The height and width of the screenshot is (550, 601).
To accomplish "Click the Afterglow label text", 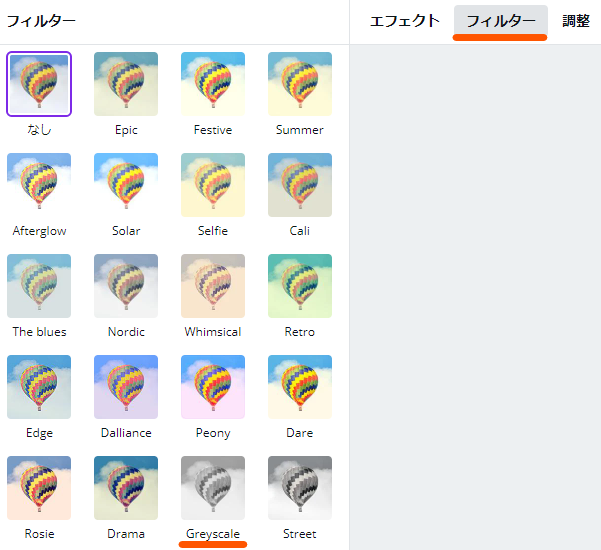I will tap(39, 231).
